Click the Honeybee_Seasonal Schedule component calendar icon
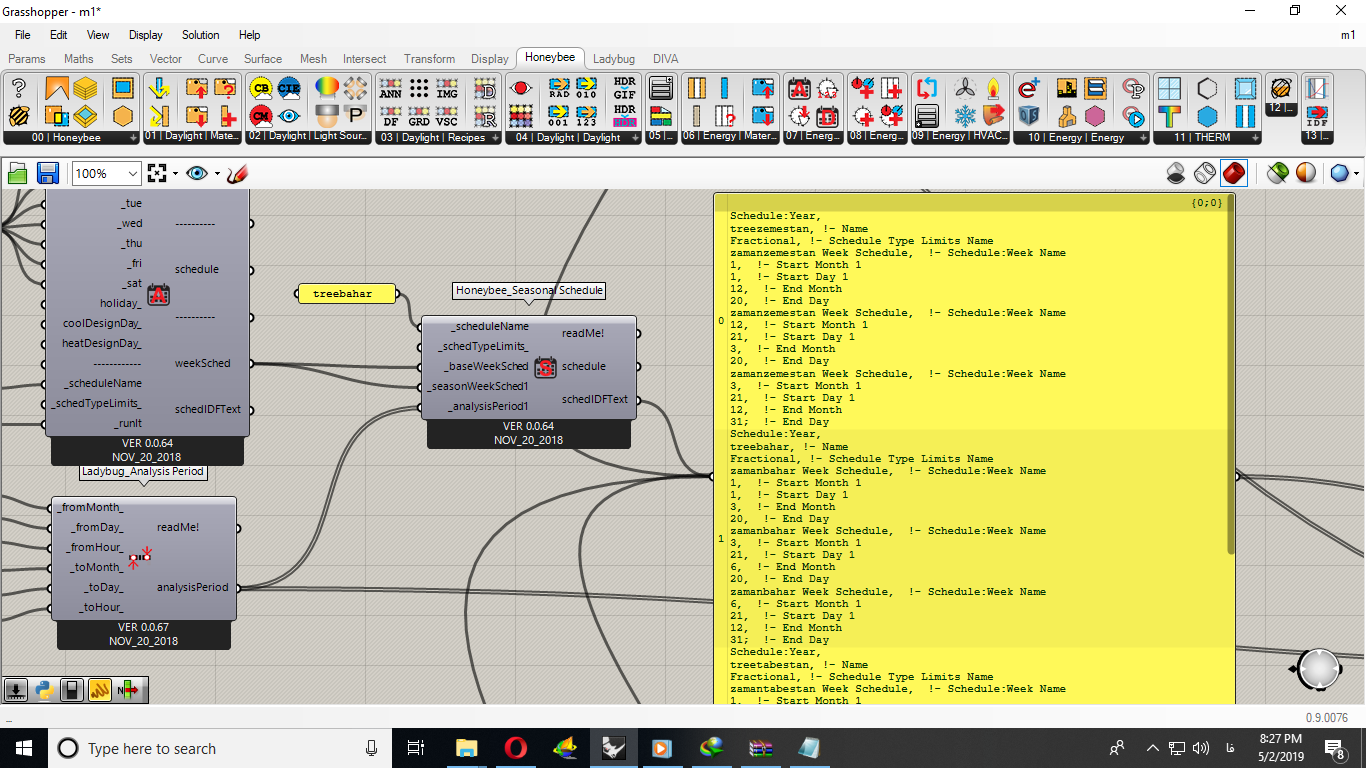1366x768 pixels. coord(545,367)
